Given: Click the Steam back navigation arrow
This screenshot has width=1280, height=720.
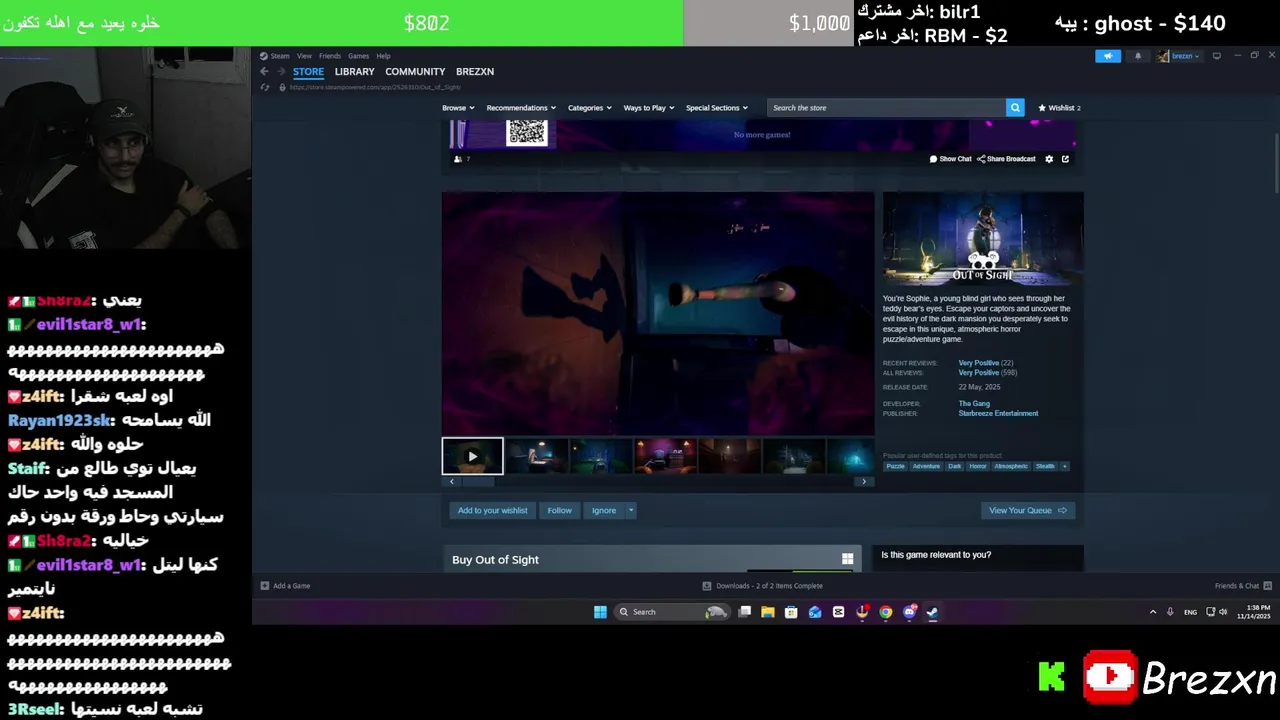Looking at the screenshot, I should pyautogui.click(x=264, y=72).
